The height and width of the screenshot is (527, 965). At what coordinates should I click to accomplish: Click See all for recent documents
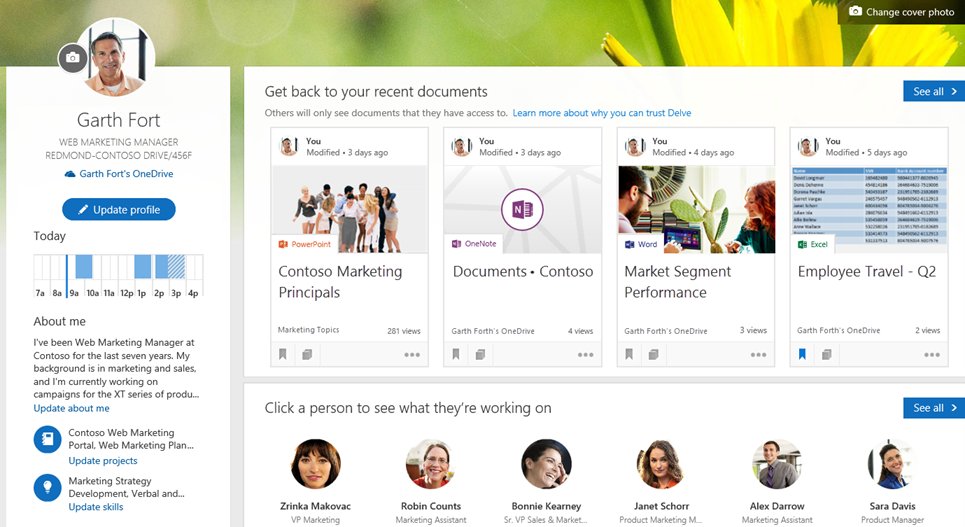point(934,91)
